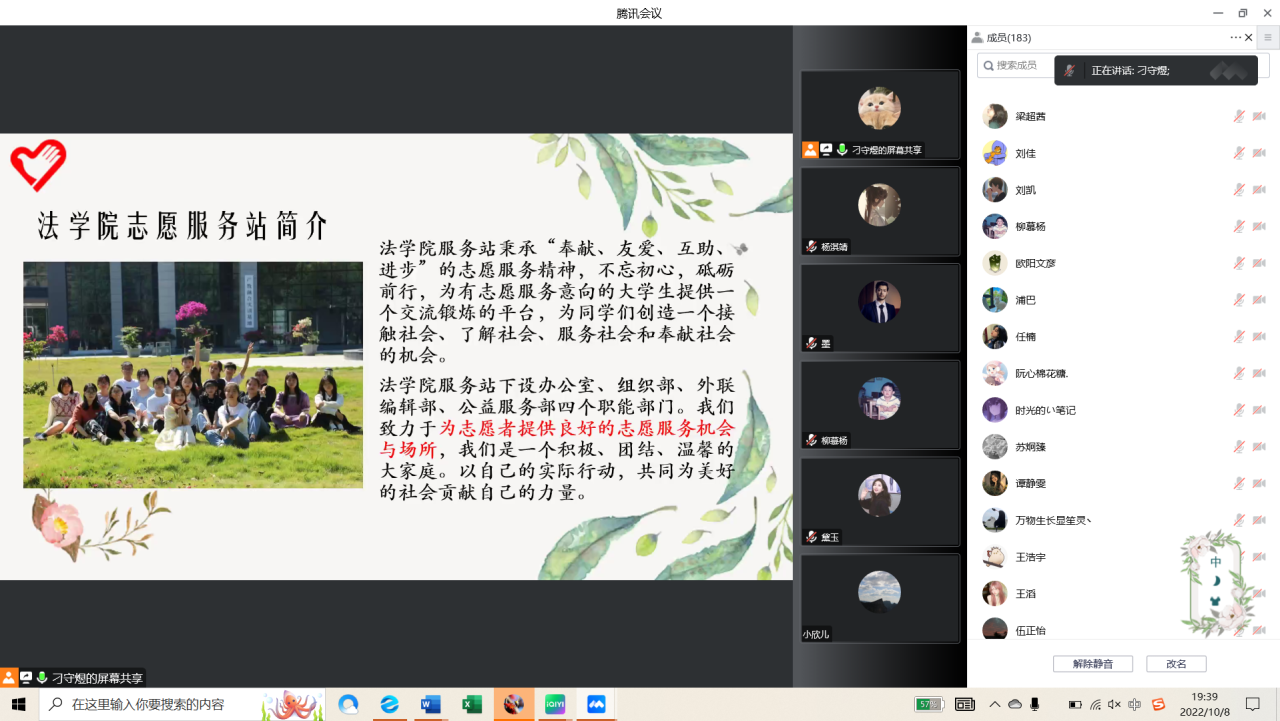Open iQIYI app in the taskbar
The height and width of the screenshot is (721, 1280).
coord(555,704)
